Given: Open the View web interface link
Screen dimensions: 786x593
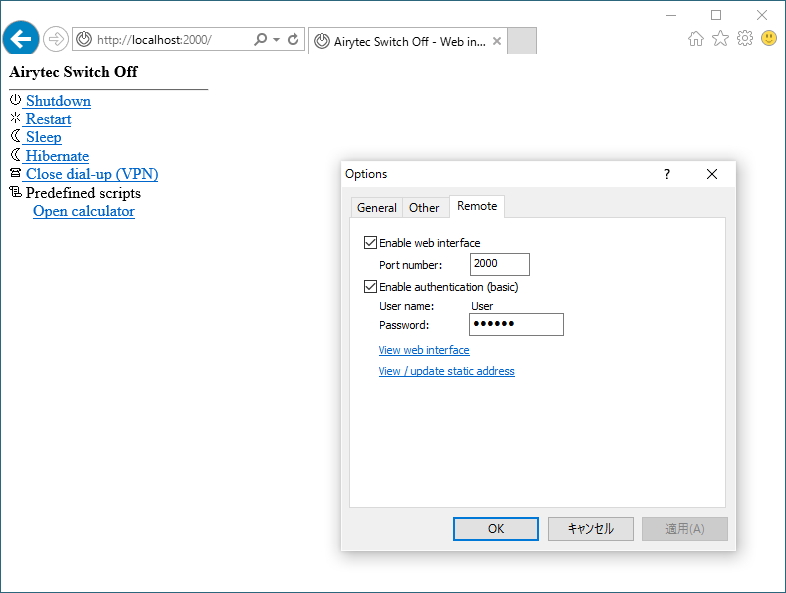Looking at the screenshot, I should (424, 350).
